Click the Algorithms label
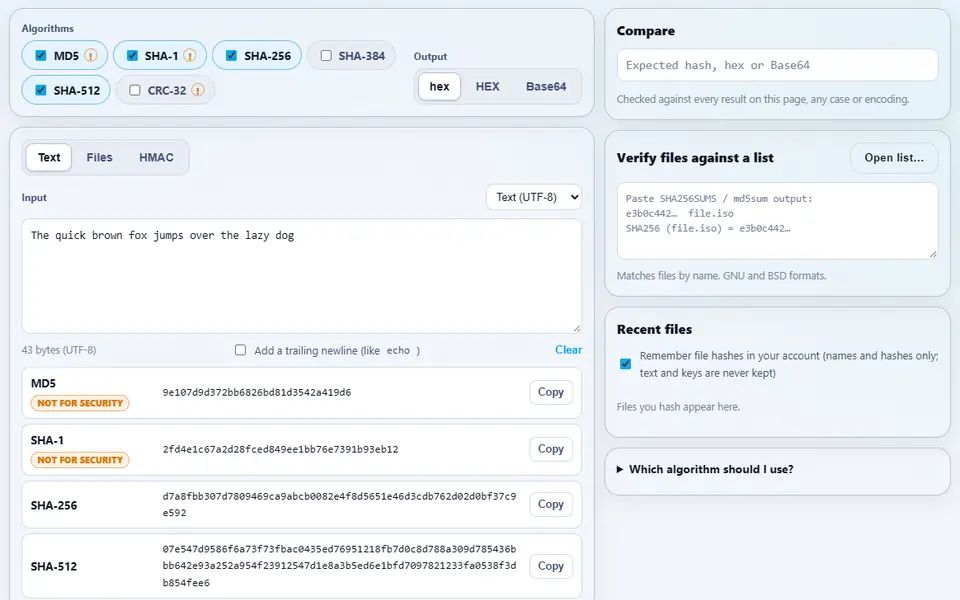Viewport: 960px width, 600px height. tap(48, 28)
